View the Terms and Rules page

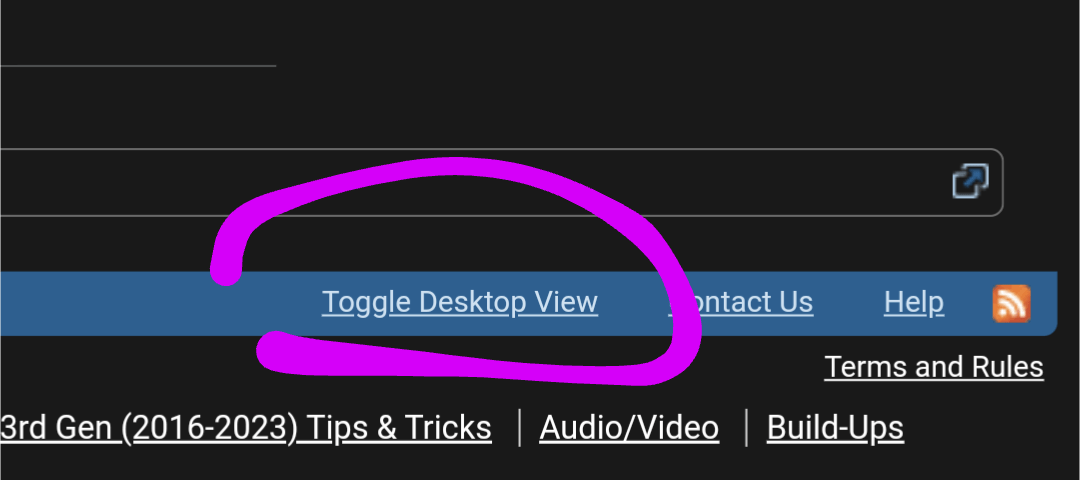[x=933, y=366]
